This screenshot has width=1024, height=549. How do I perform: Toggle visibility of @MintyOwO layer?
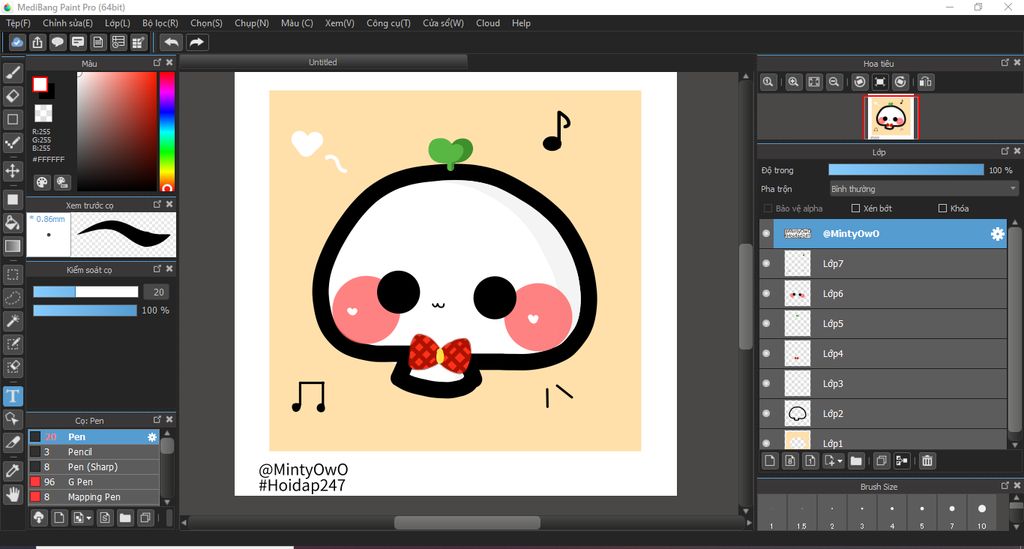(766, 234)
